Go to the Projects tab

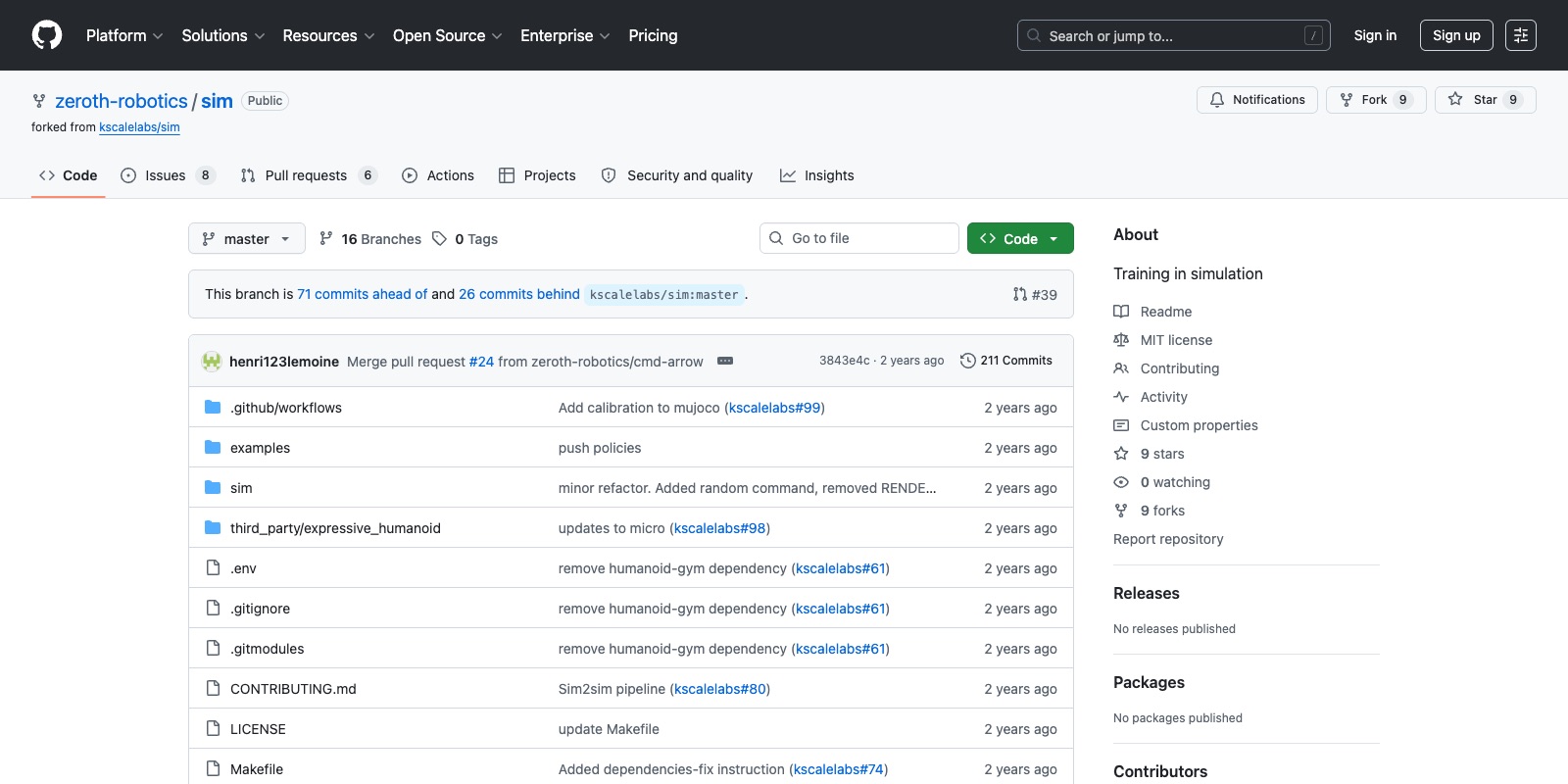[537, 175]
